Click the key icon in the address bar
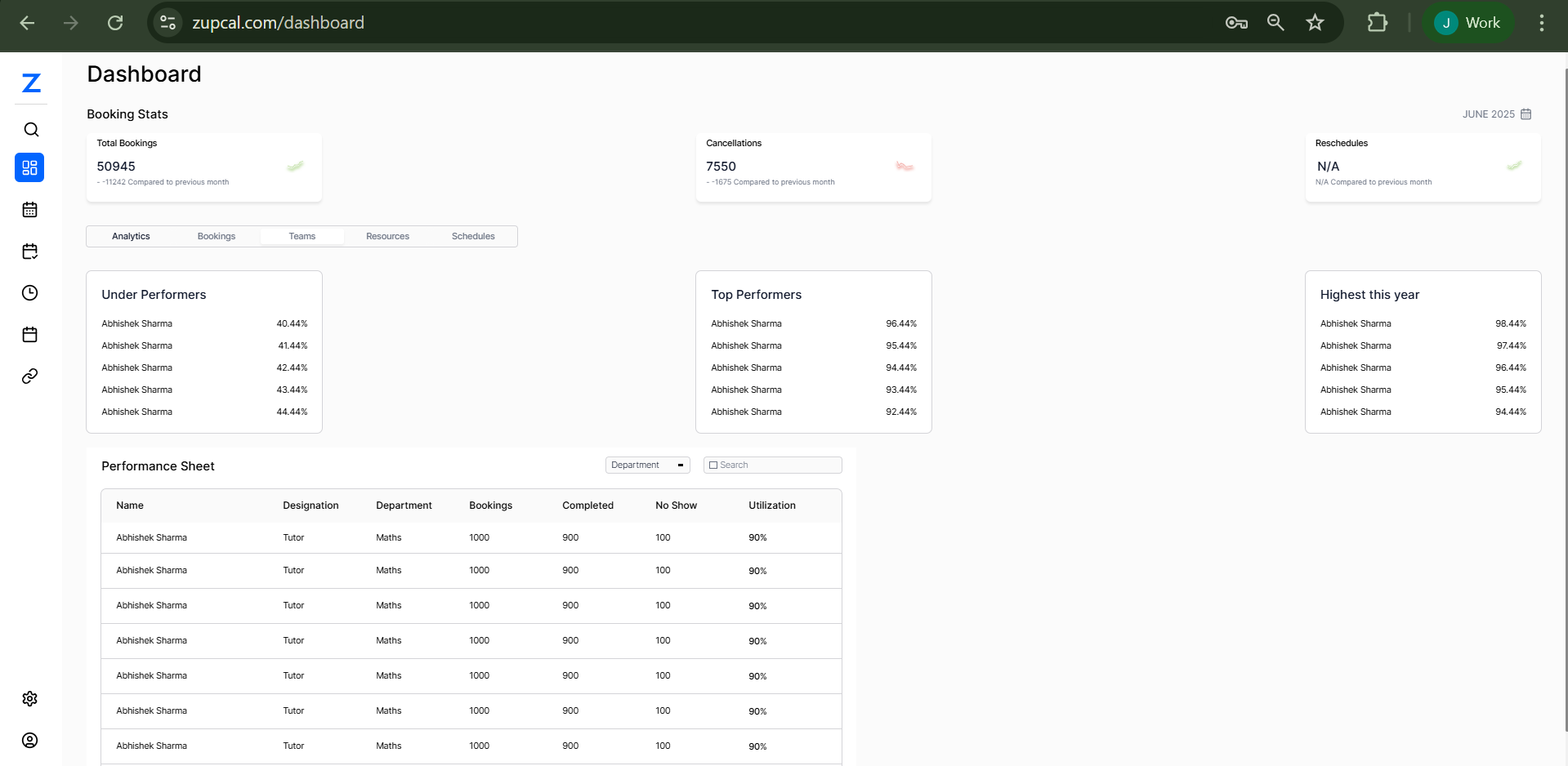1568x766 pixels. (1235, 22)
